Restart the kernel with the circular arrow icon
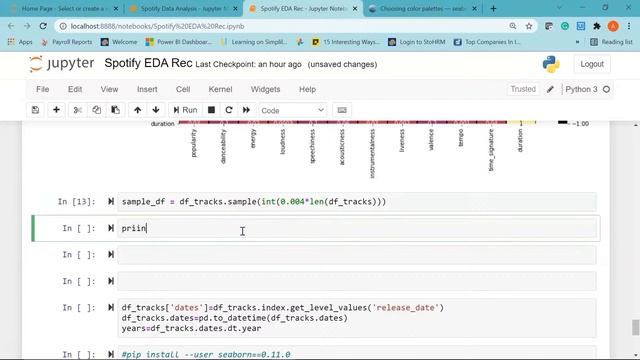 [229, 110]
